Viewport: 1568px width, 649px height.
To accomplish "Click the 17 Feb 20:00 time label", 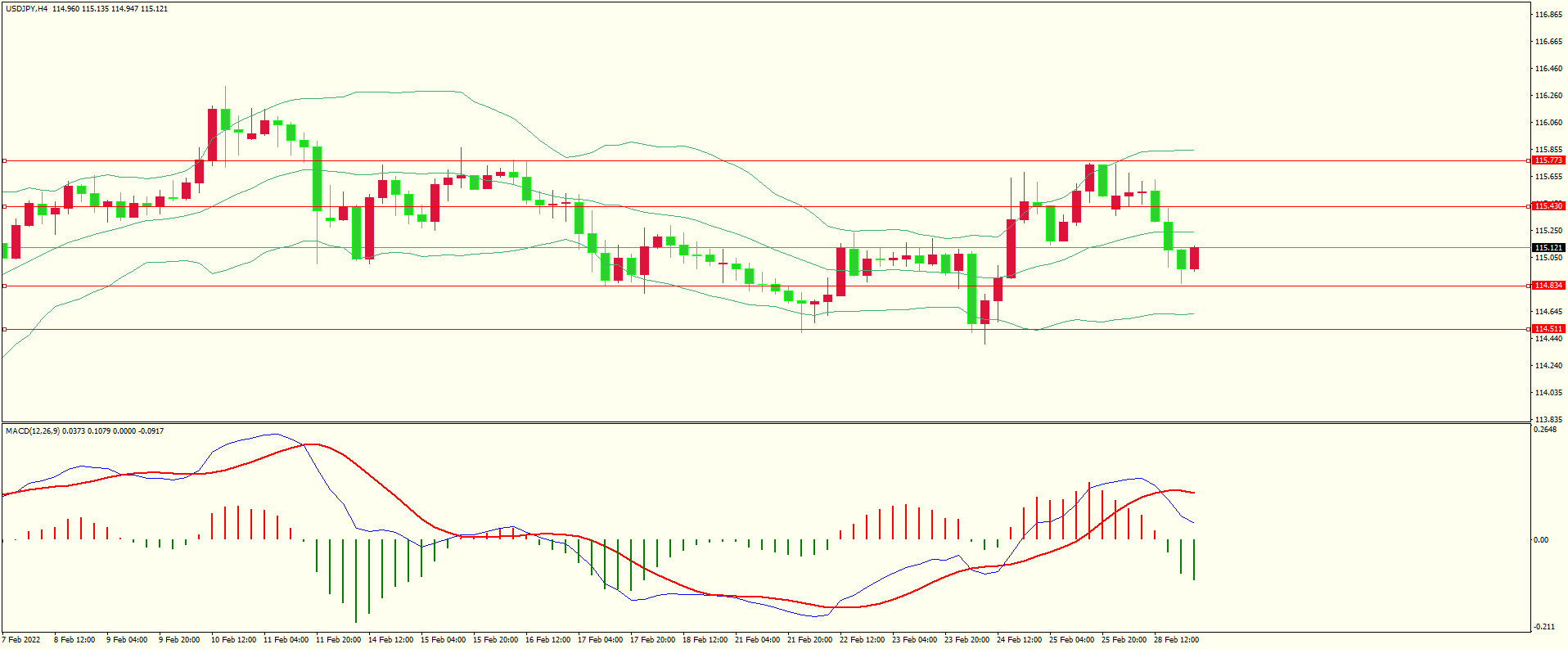I will [x=652, y=640].
